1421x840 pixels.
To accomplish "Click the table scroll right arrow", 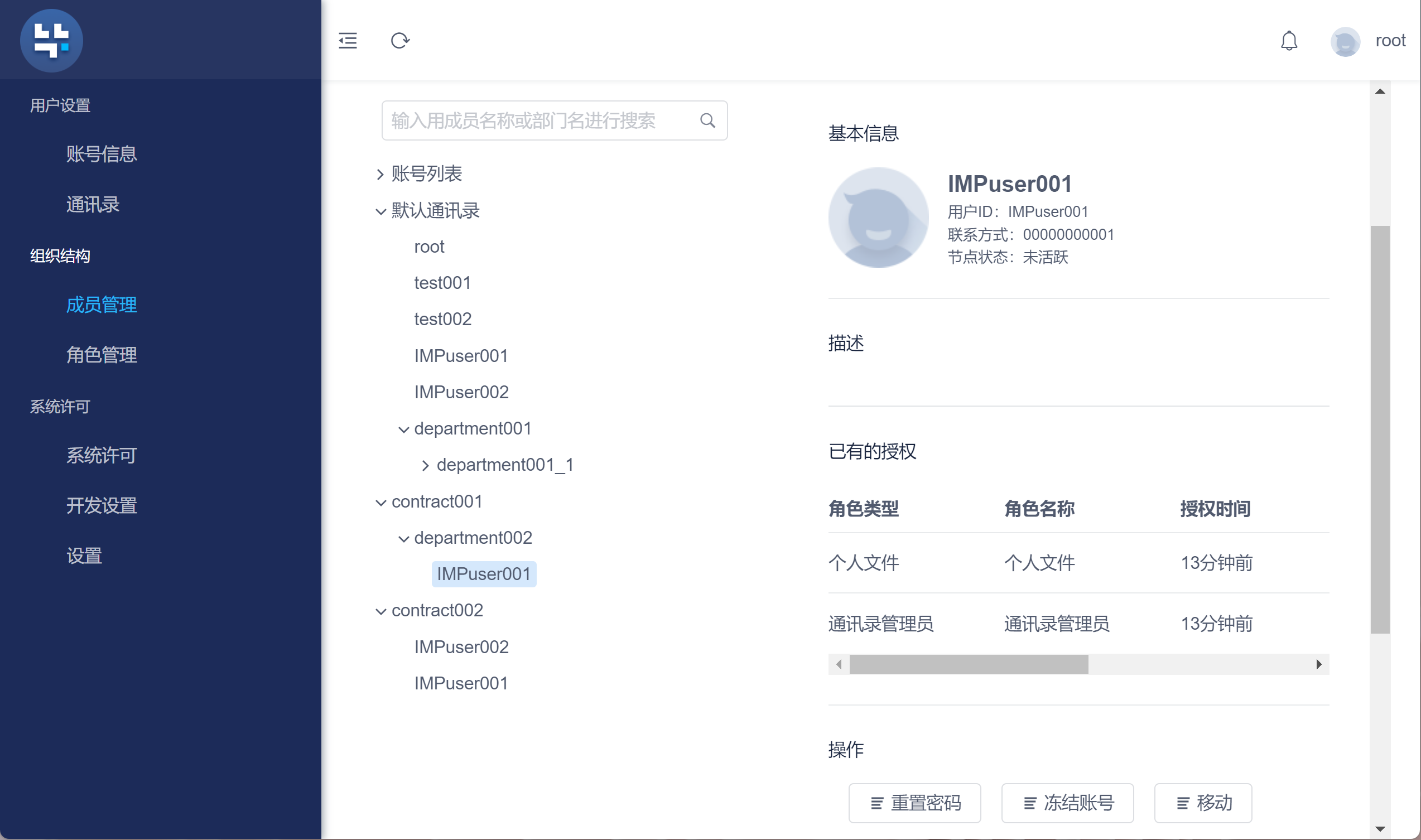I will (1318, 664).
